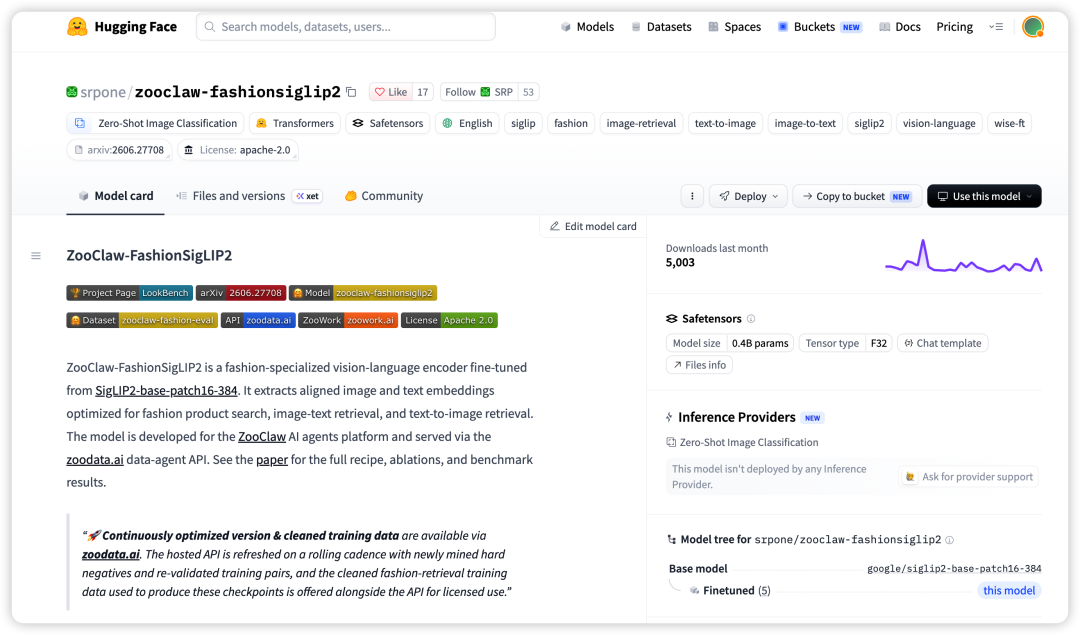The image size is (1080, 635).
Task: Go to Models in the top navigation
Action: click(x=588, y=27)
